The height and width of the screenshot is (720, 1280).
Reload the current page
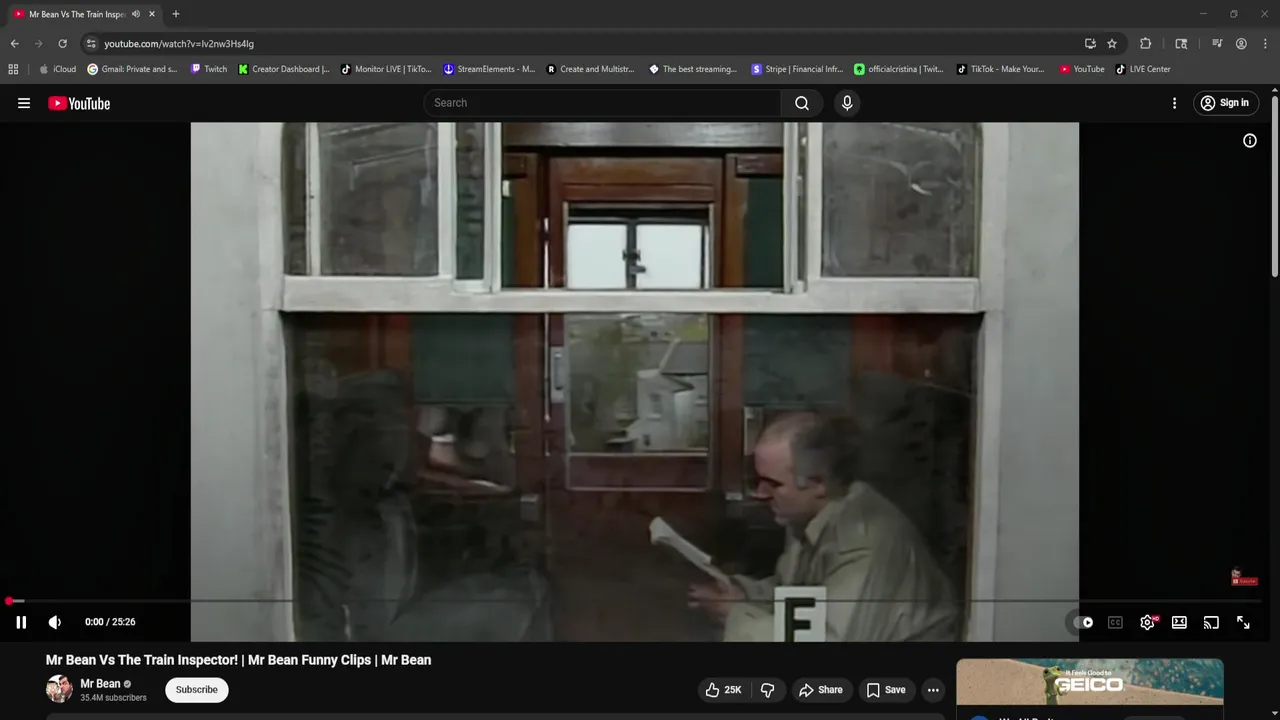coord(62,44)
